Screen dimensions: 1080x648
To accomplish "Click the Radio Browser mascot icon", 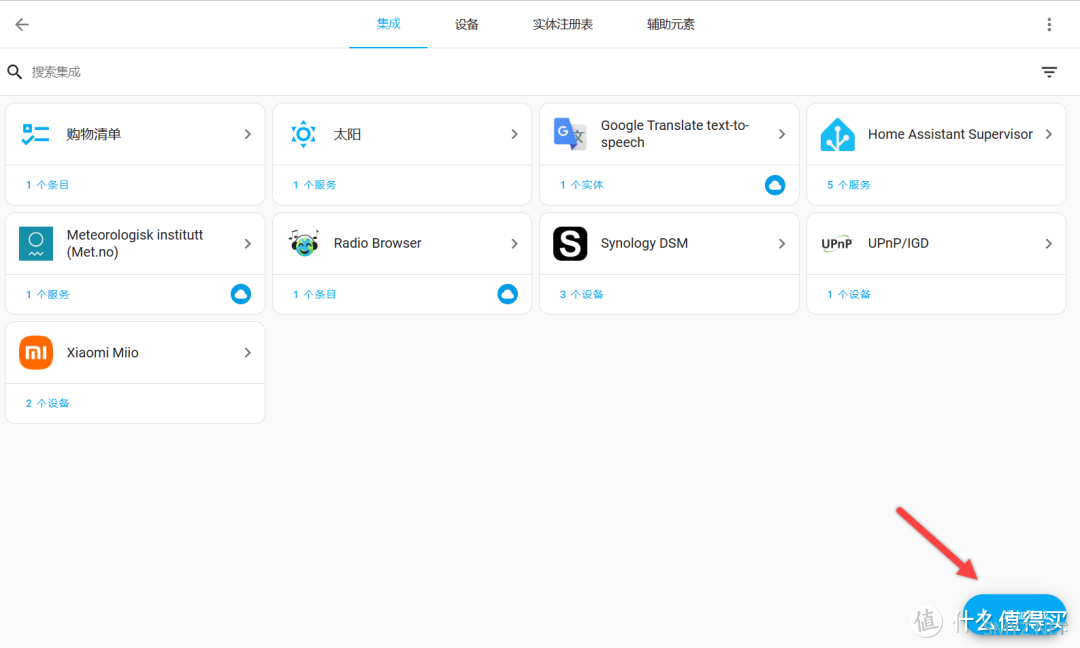I will pyautogui.click(x=303, y=243).
